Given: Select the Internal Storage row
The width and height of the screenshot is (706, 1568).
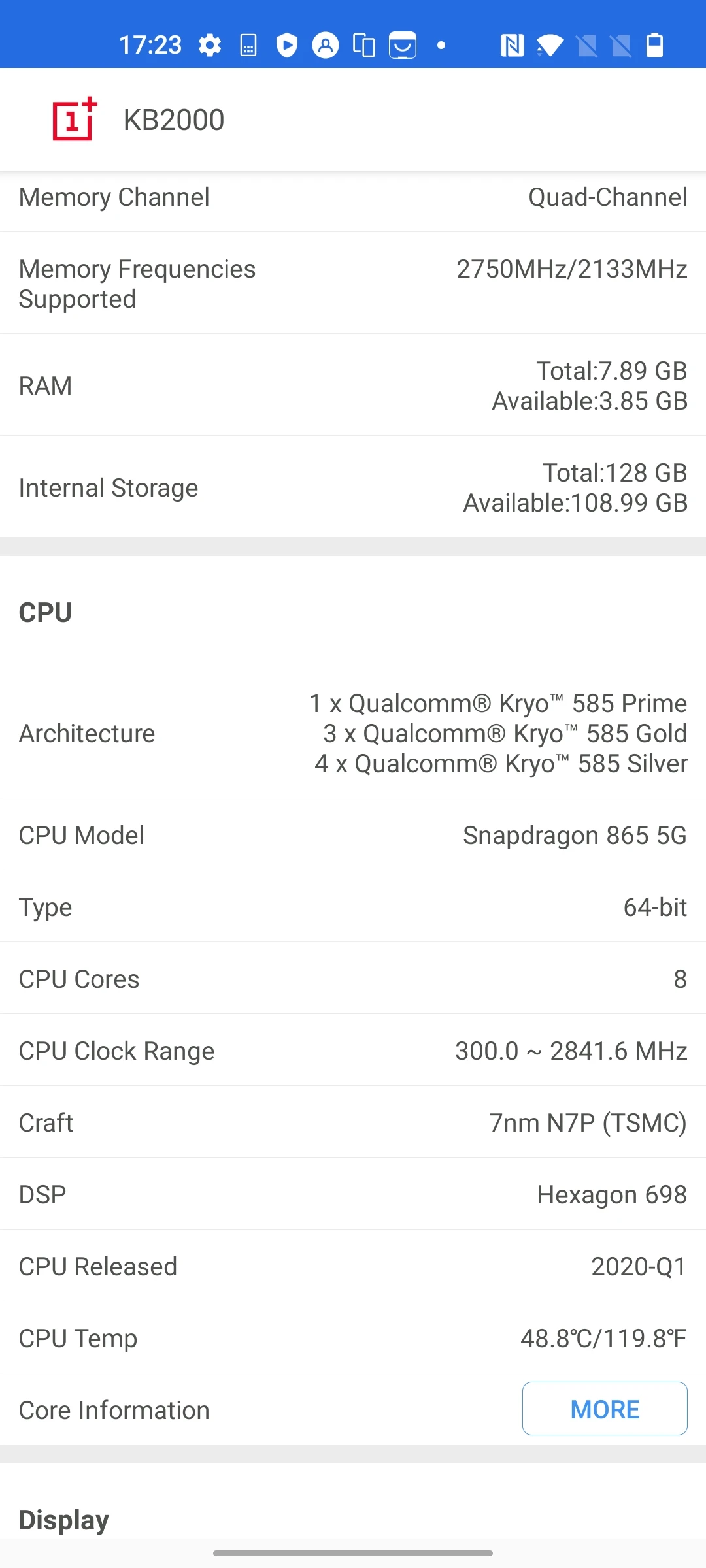Looking at the screenshot, I should coord(353,487).
